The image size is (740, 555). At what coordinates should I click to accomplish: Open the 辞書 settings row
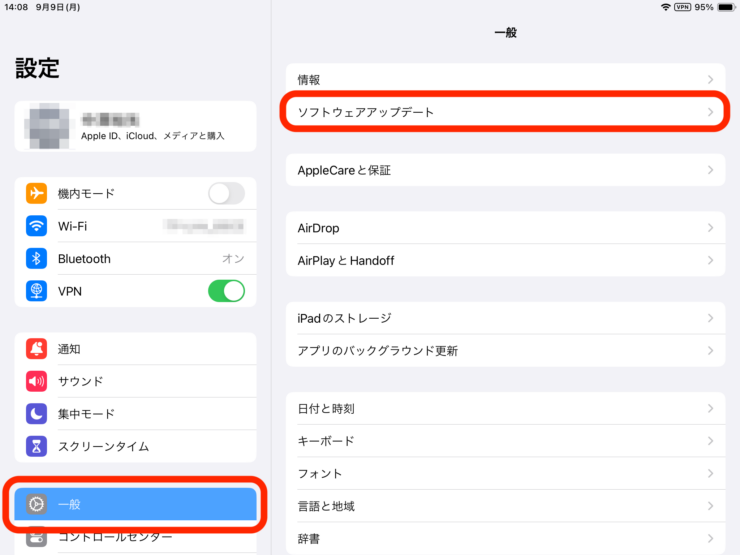pos(505,538)
